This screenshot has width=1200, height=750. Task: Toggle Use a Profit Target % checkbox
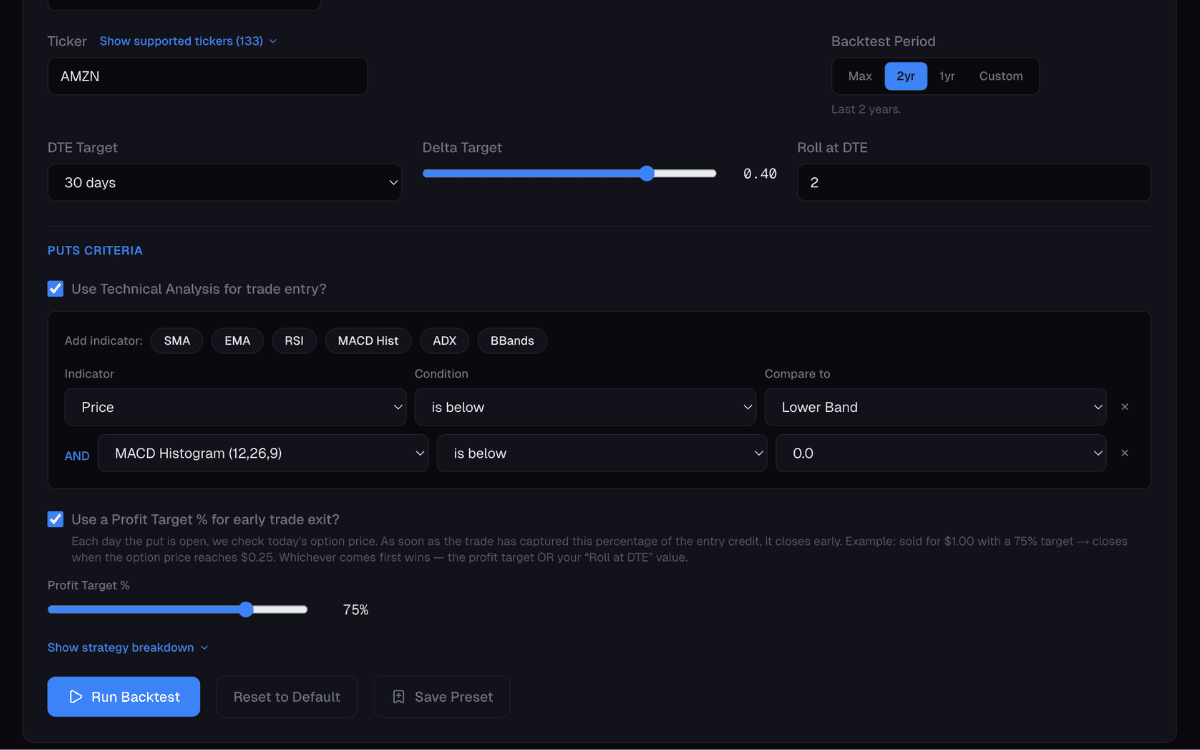pos(56,519)
